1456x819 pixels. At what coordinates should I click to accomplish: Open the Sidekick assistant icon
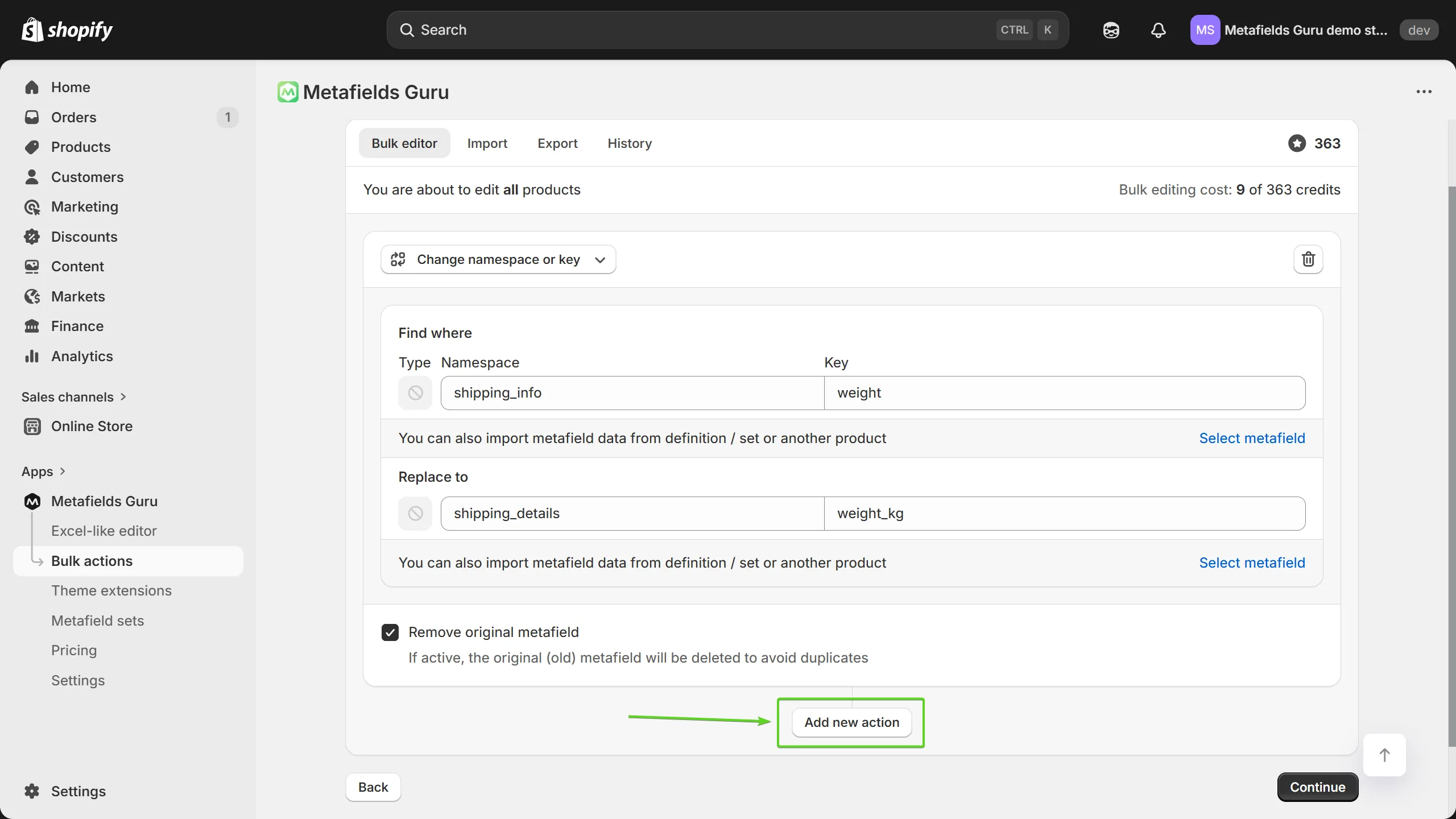[1111, 30]
